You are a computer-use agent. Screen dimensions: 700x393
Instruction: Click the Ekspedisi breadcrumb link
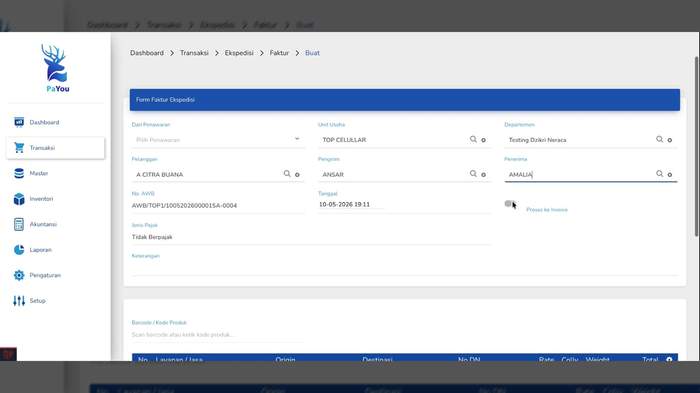[239, 53]
